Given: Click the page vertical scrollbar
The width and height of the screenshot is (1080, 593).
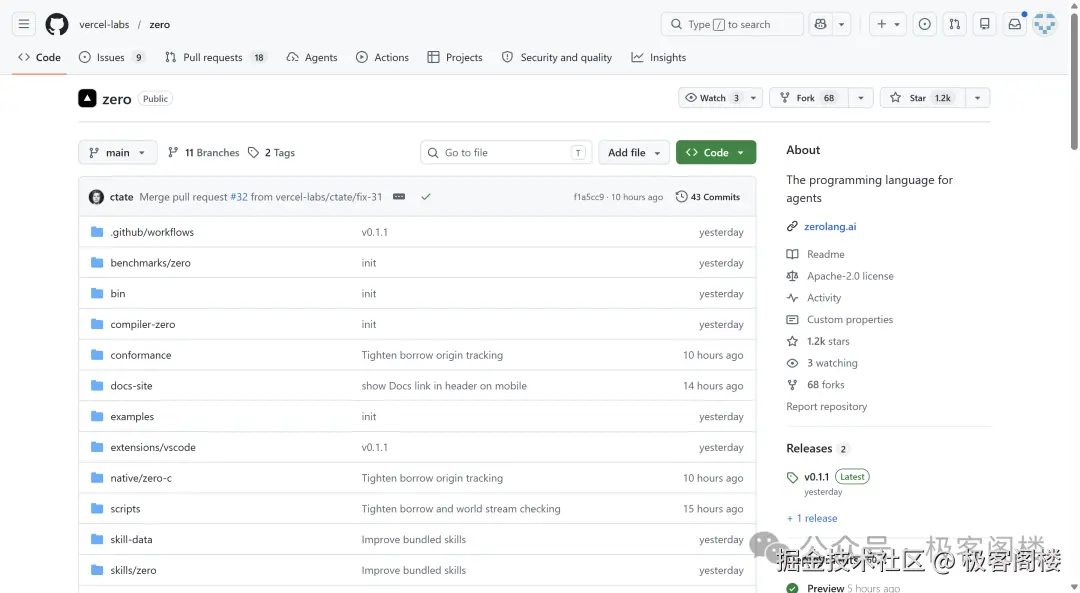Looking at the screenshot, I should click(1074, 83).
